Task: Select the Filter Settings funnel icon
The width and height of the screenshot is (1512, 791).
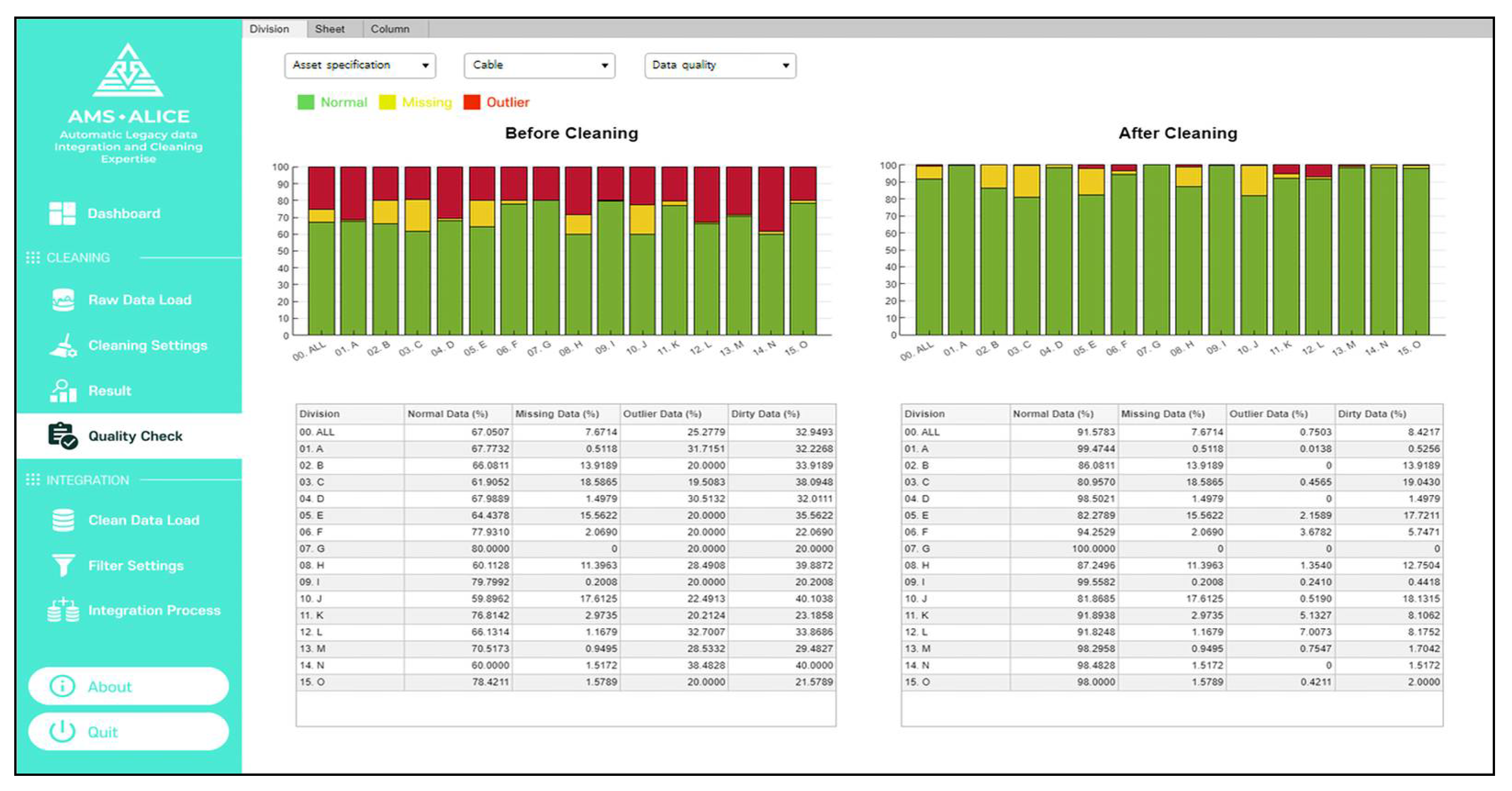Action: click(x=63, y=565)
